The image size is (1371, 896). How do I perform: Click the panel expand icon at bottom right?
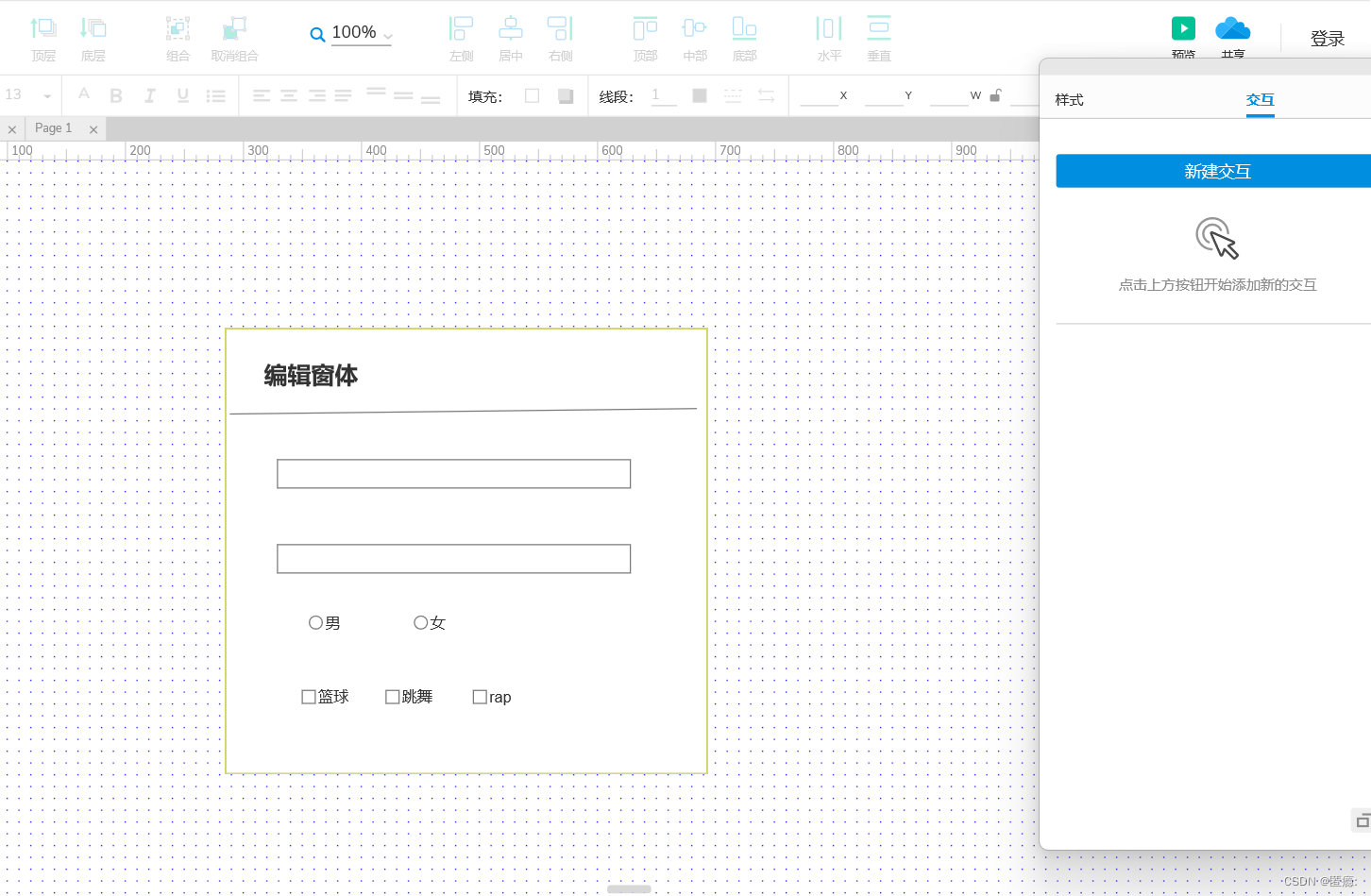tap(1363, 820)
